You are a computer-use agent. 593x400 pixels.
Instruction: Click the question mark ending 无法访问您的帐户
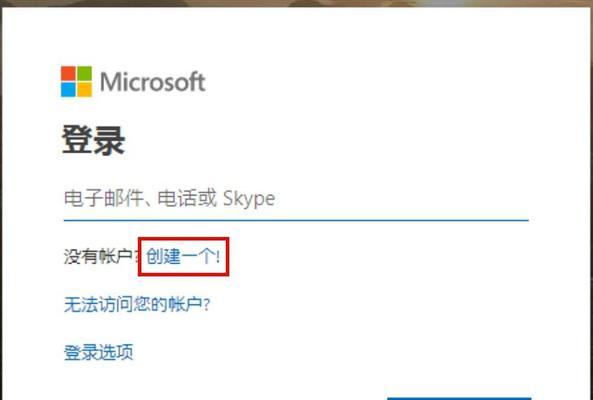click(x=206, y=305)
